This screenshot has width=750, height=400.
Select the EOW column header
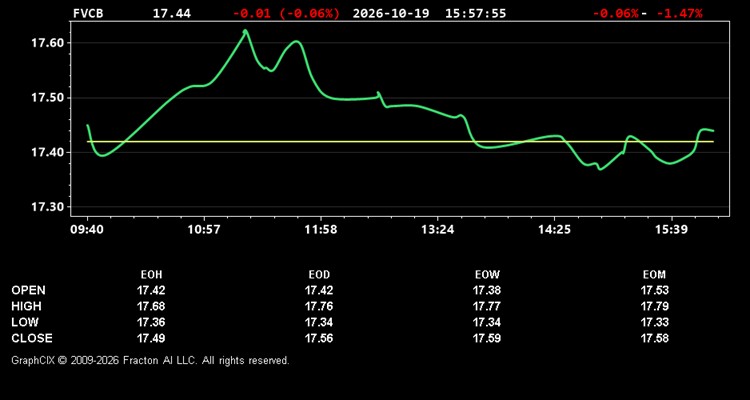(x=487, y=275)
